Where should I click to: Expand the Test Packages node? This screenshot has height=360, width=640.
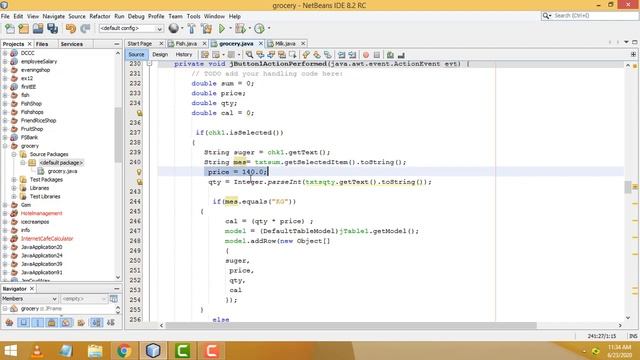pos(14,180)
